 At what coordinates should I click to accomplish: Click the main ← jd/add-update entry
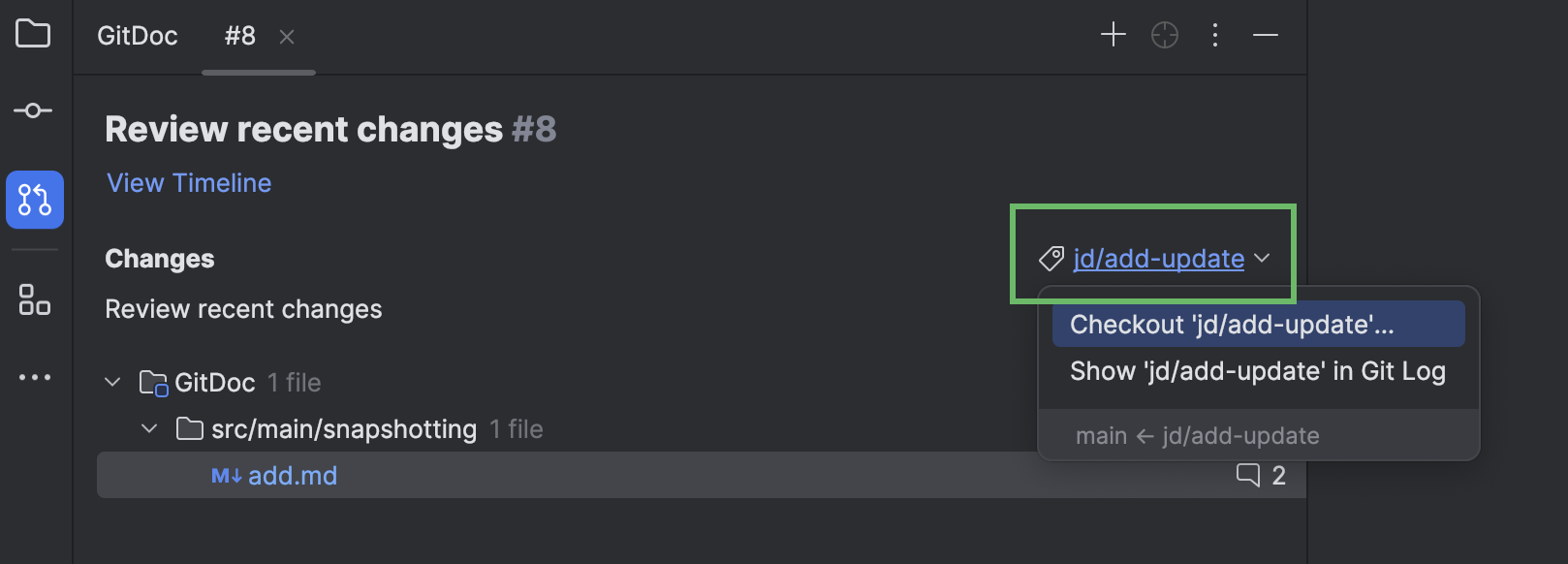[1197, 435]
